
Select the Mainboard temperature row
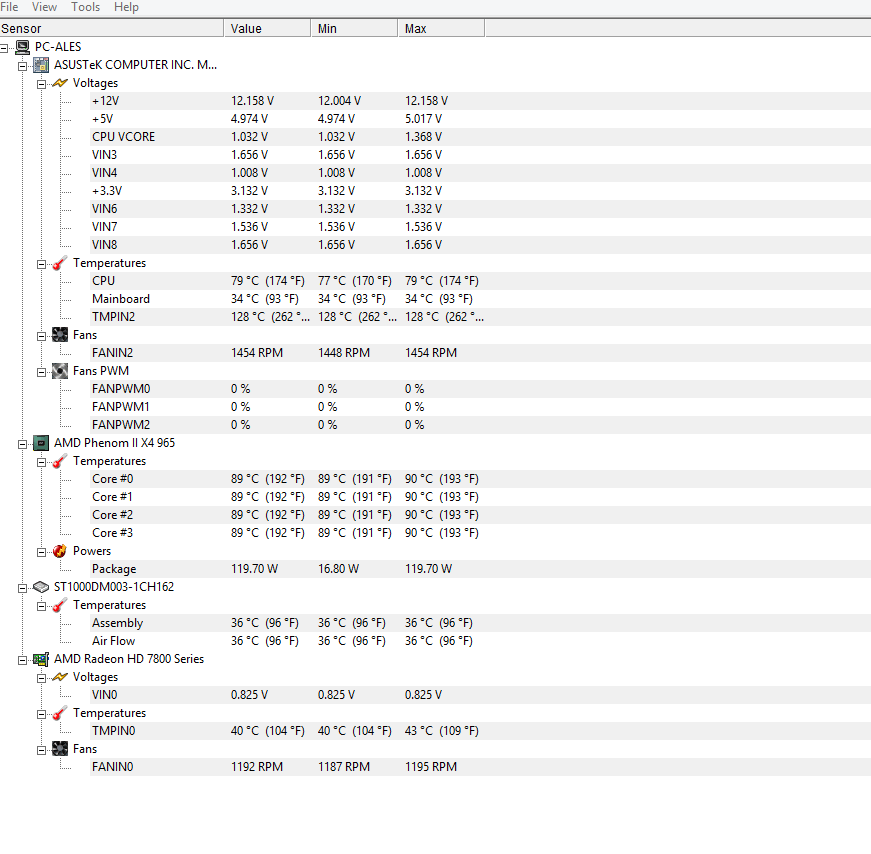point(480,299)
